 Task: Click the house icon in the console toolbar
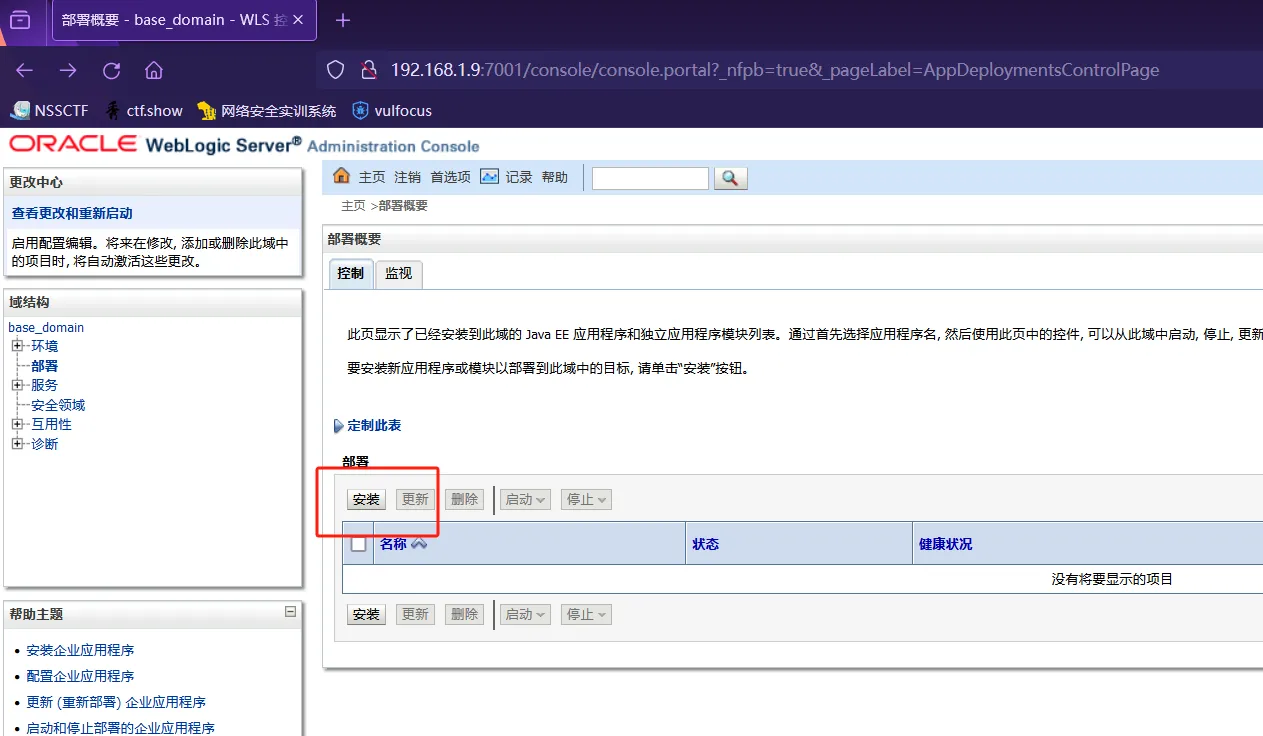pyautogui.click(x=341, y=176)
